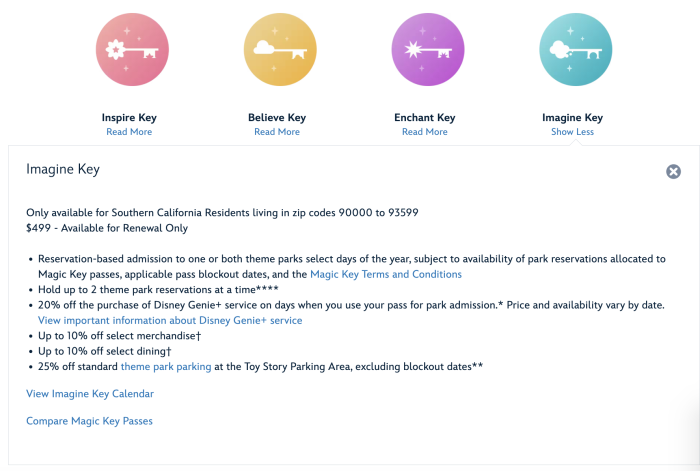Viewport: 700px width, 471px height.
Task: Expand Read More under Inspire Key
Action: tap(129, 132)
